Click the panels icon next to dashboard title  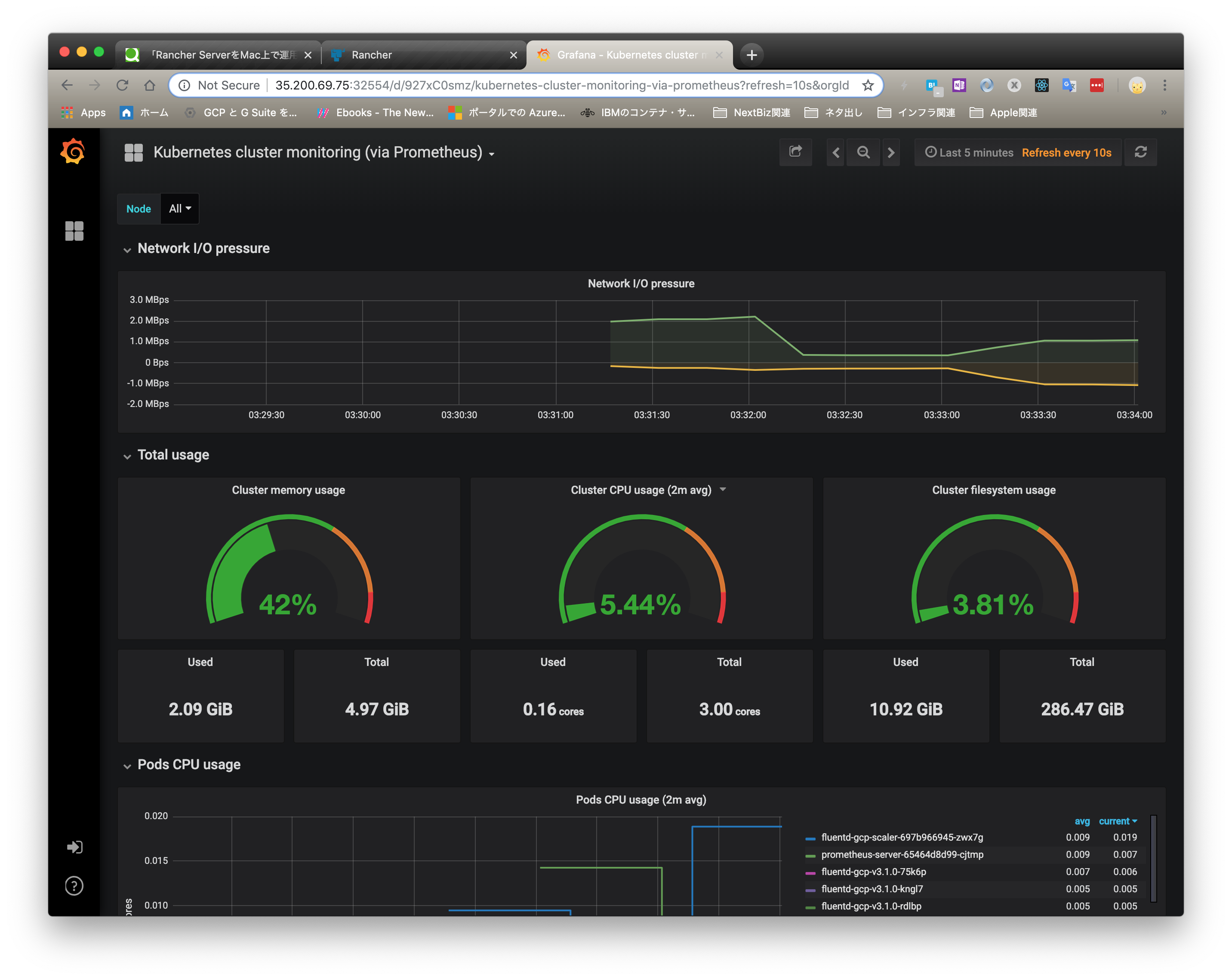[134, 153]
